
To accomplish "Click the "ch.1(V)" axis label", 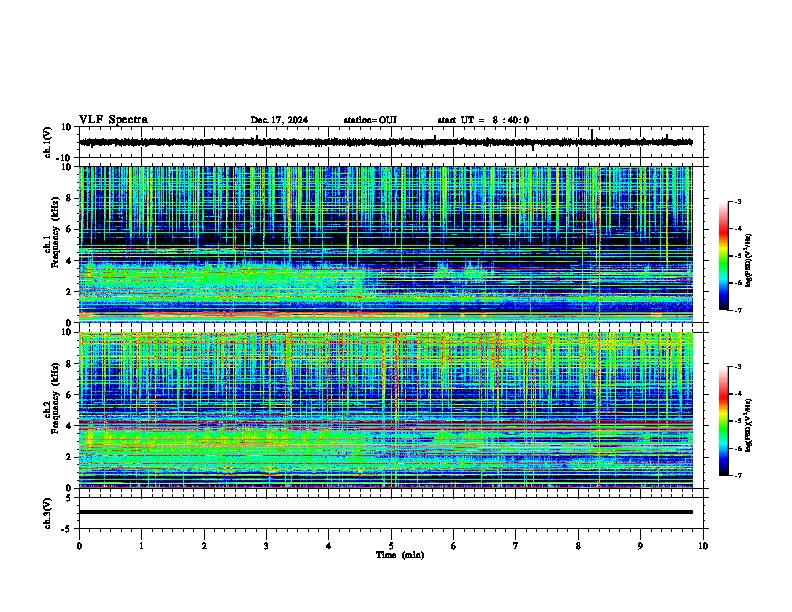I will click(48, 142).
